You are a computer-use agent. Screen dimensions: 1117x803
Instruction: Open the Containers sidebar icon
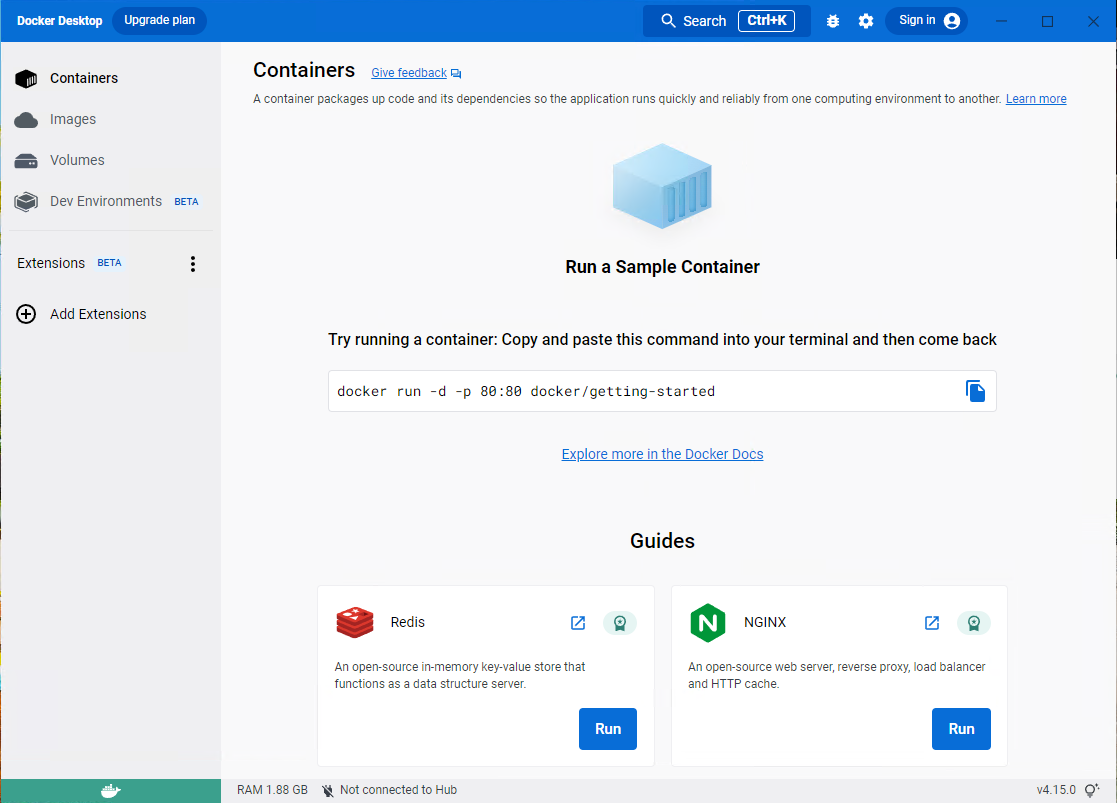tap(26, 78)
